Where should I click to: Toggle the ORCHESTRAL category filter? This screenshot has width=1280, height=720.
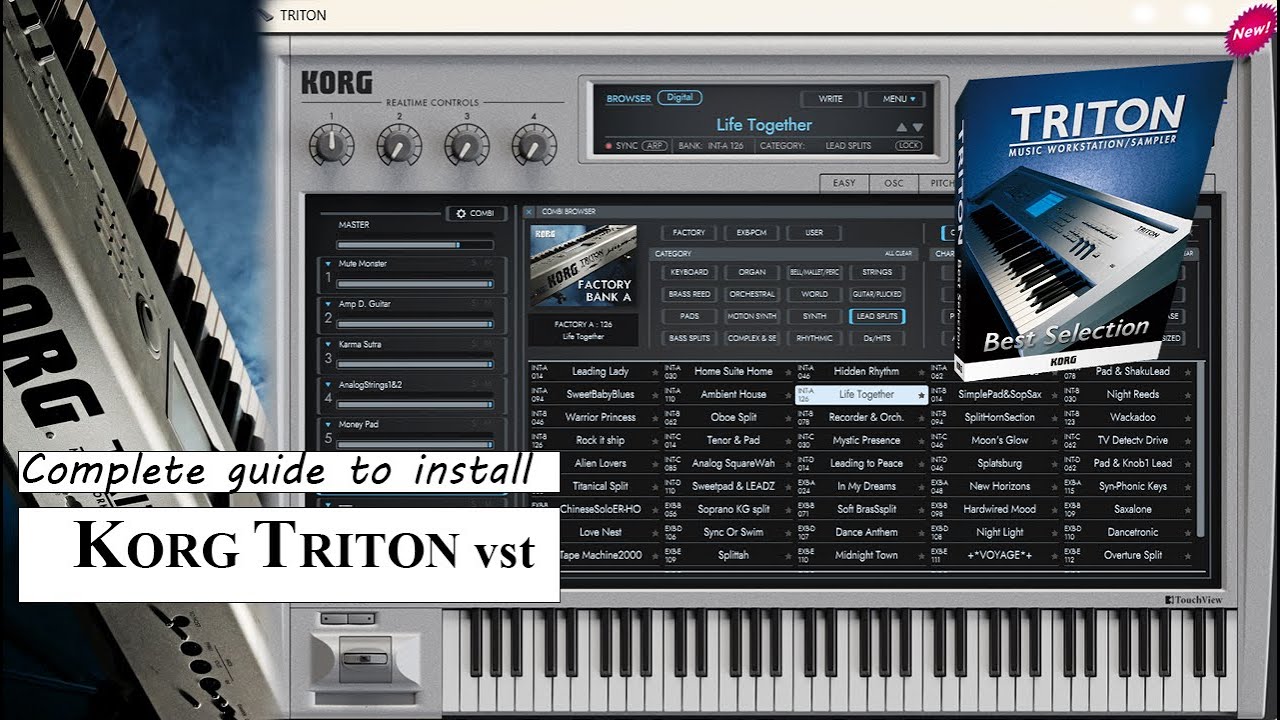click(x=752, y=294)
